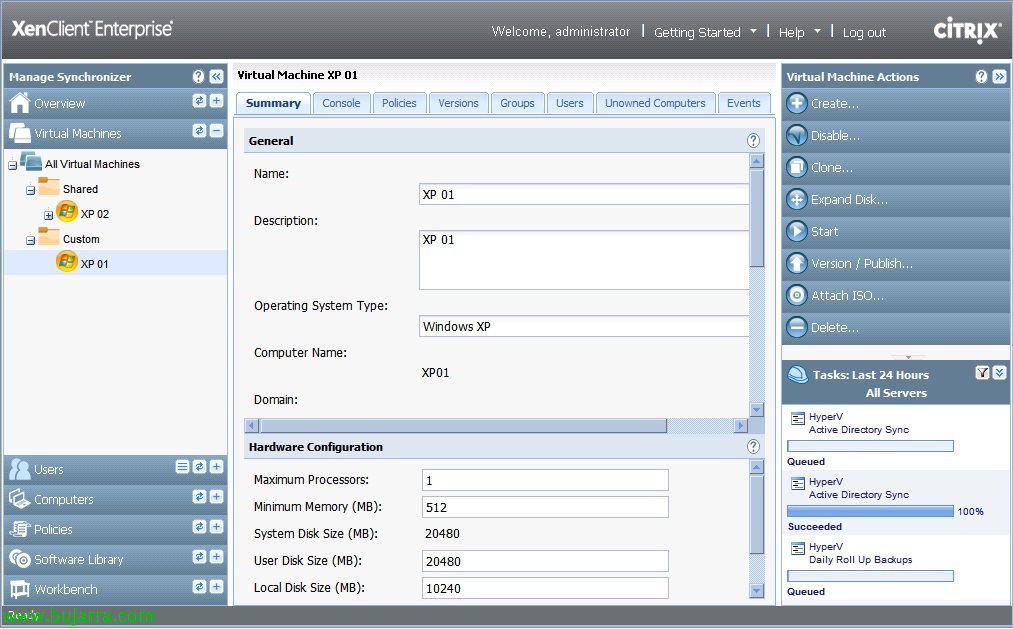Open the Overview section in sidebar
This screenshot has width=1013, height=629.
click(x=59, y=103)
